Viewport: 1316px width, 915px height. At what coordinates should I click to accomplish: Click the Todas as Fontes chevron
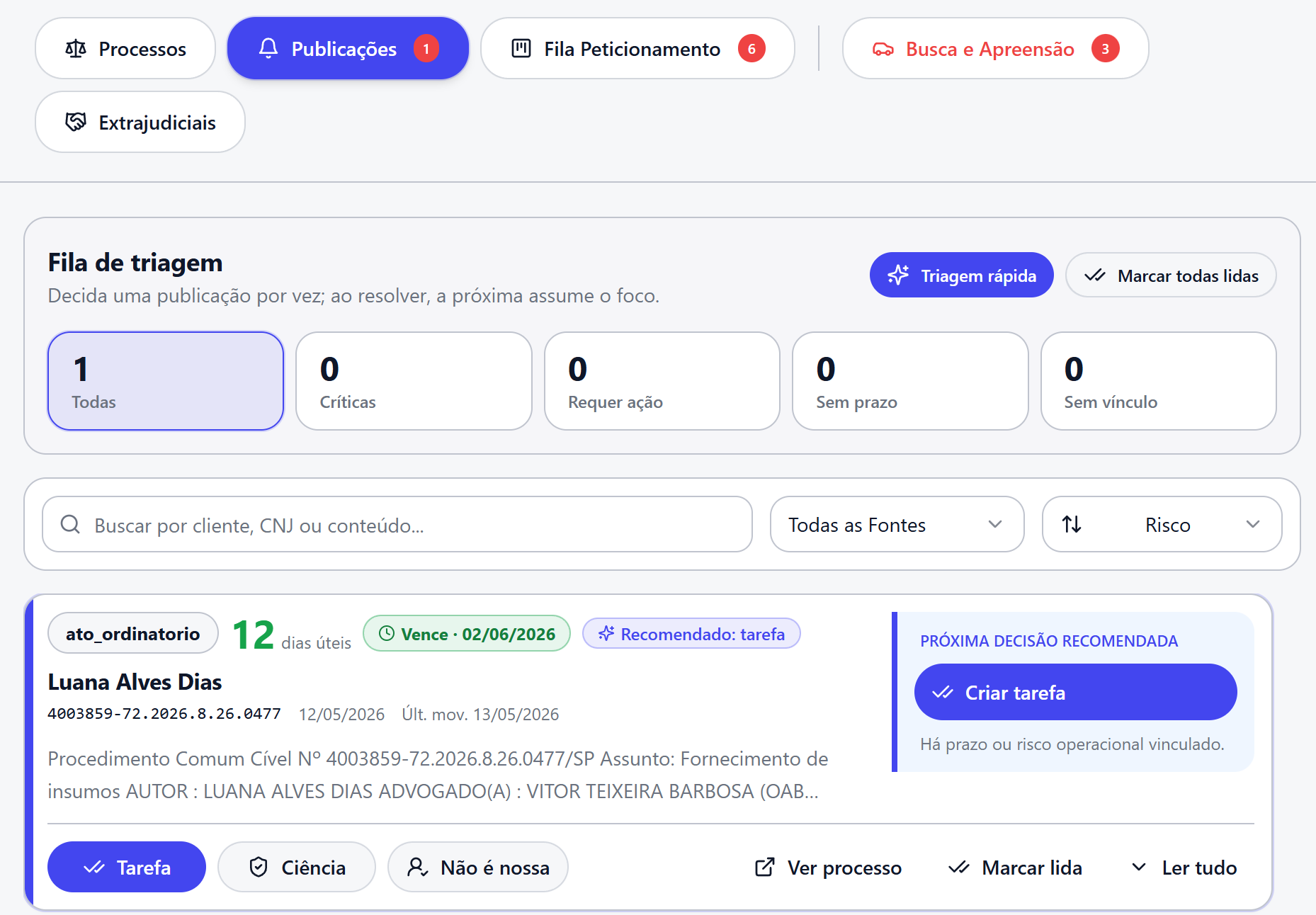995,524
